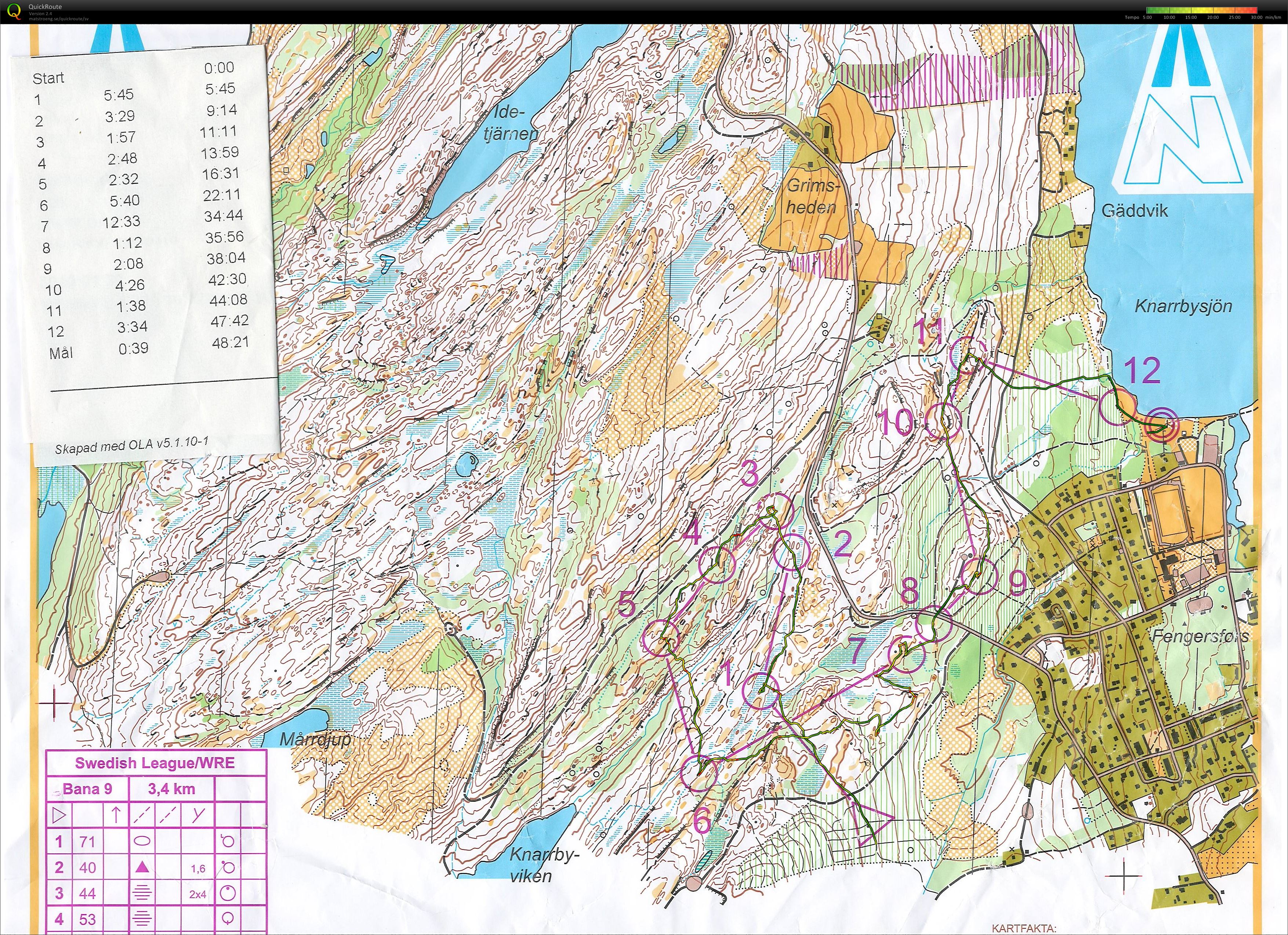The width and height of the screenshot is (1288, 935).
Task: Click the '5:00' tempo scale label
Action: [1147, 18]
